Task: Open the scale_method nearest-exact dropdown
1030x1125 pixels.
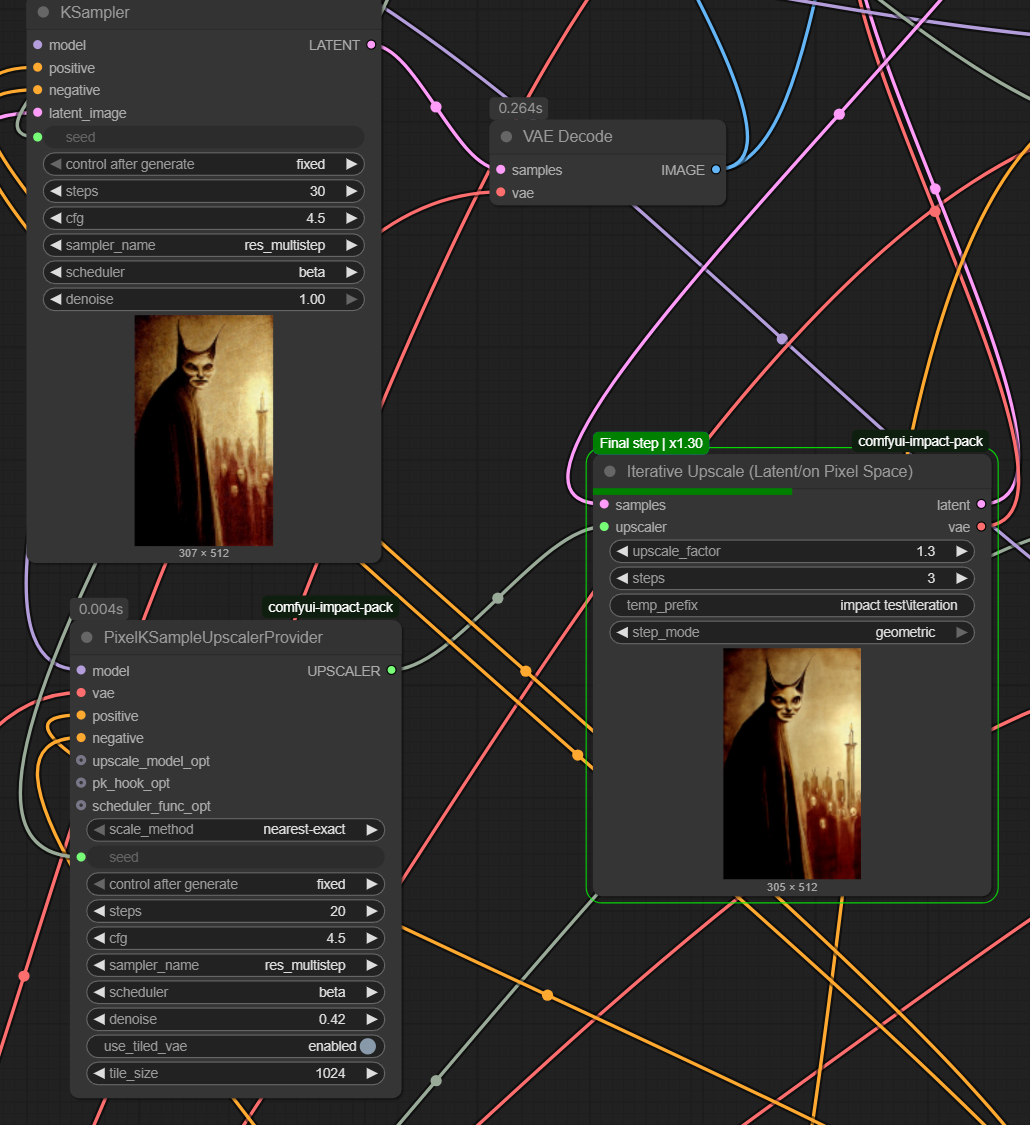Action: tap(235, 829)
